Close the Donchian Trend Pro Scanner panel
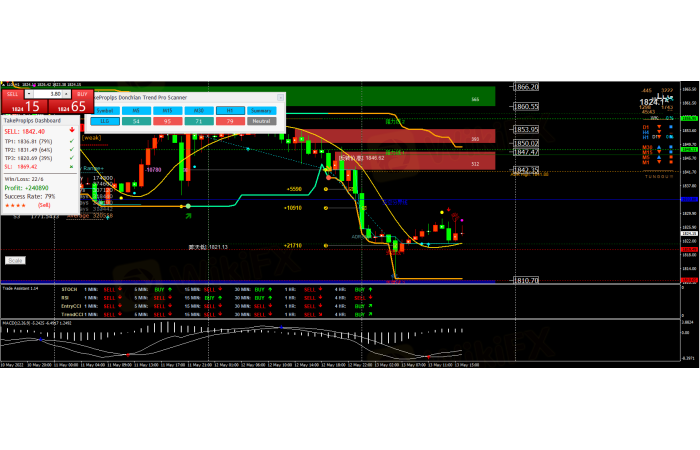700x450 pixels. point(281,98)
